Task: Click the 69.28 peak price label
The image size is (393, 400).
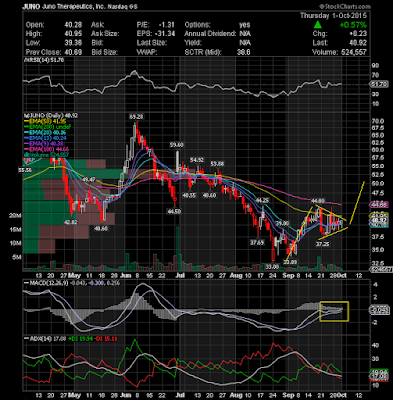Action: (136, 117)
